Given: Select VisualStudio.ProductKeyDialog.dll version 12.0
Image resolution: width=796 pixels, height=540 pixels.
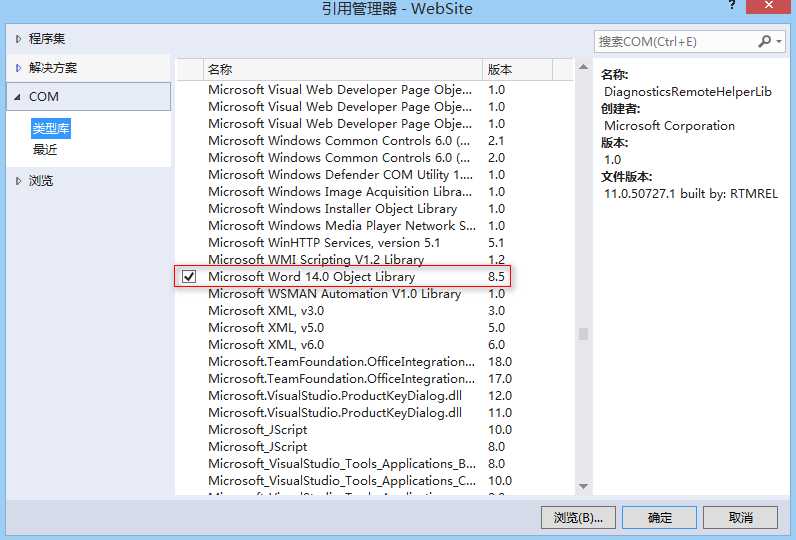Looking at the screenshot, I should (375, 396).
